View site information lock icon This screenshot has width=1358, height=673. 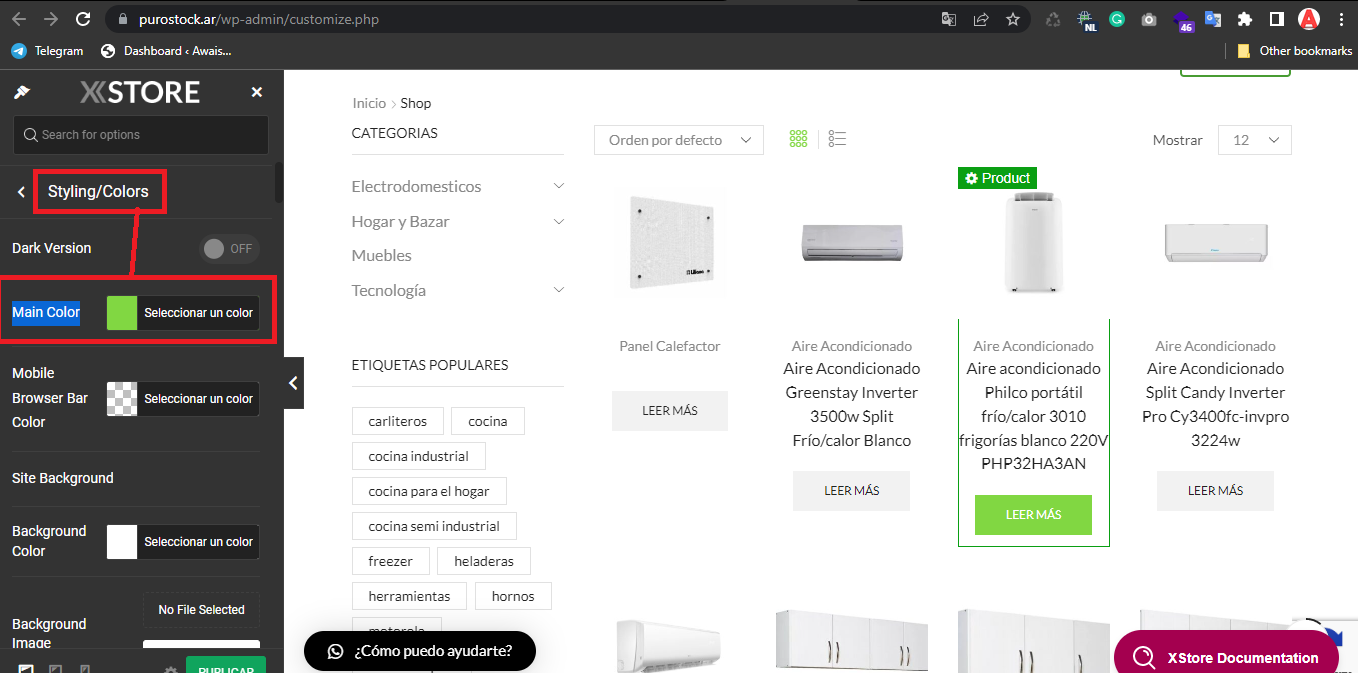click(x=122, y=19)
